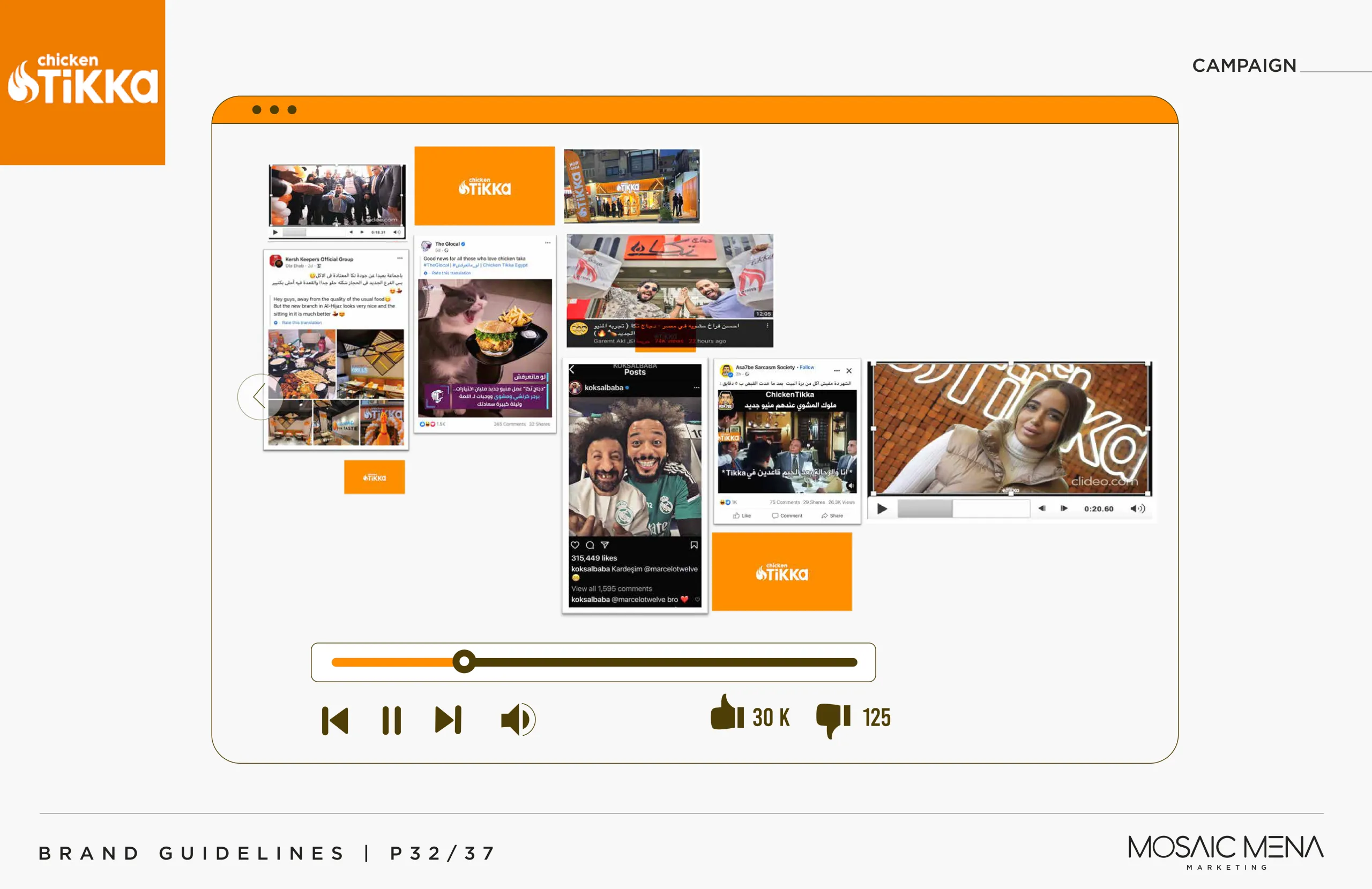Click Follow next to Asa7be Sarcasm Society
Image resolution: width=1372 pixels, height=889 pixels.
point(807,367)
